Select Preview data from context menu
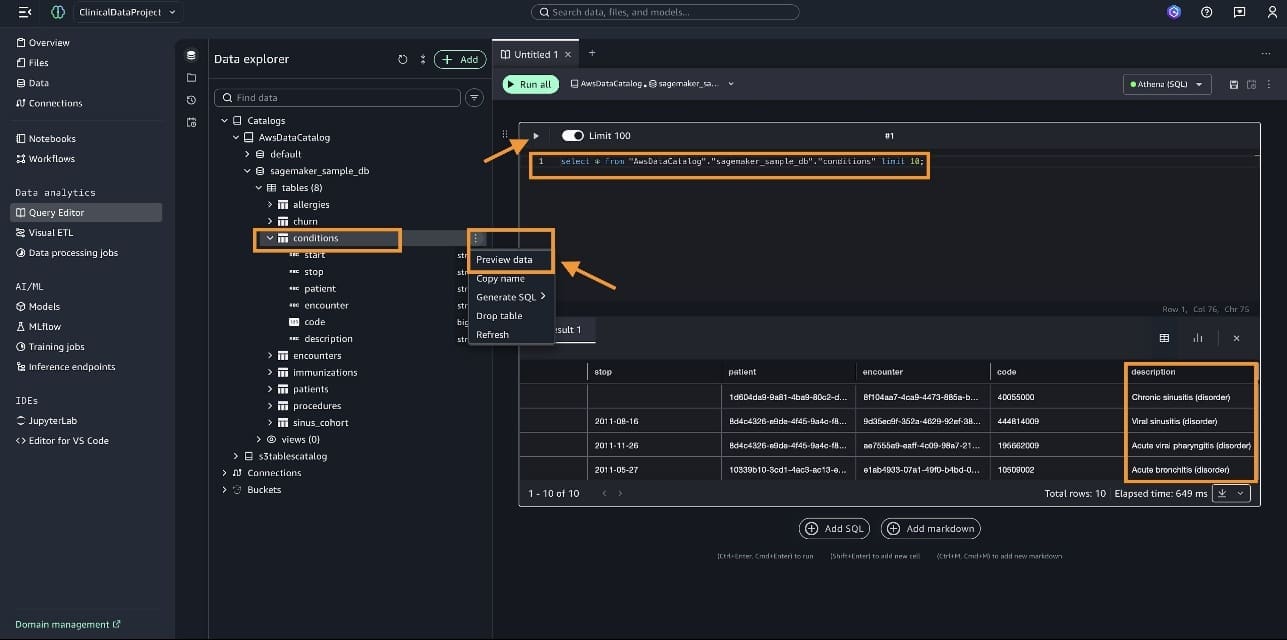 (504, 260)
